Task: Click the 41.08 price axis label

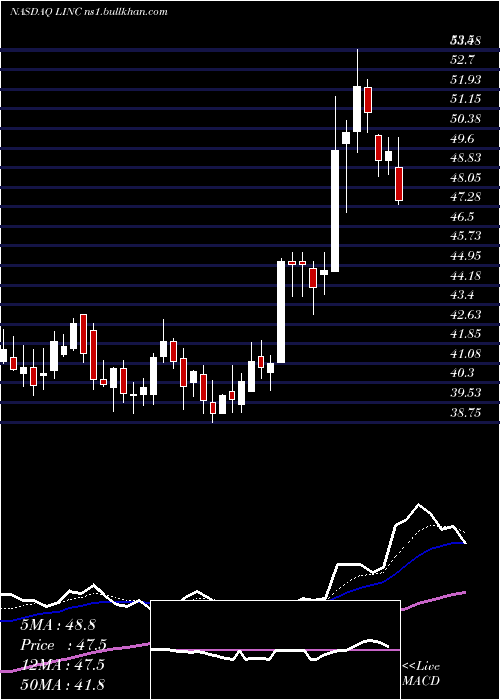Action: tap(466, 354)
